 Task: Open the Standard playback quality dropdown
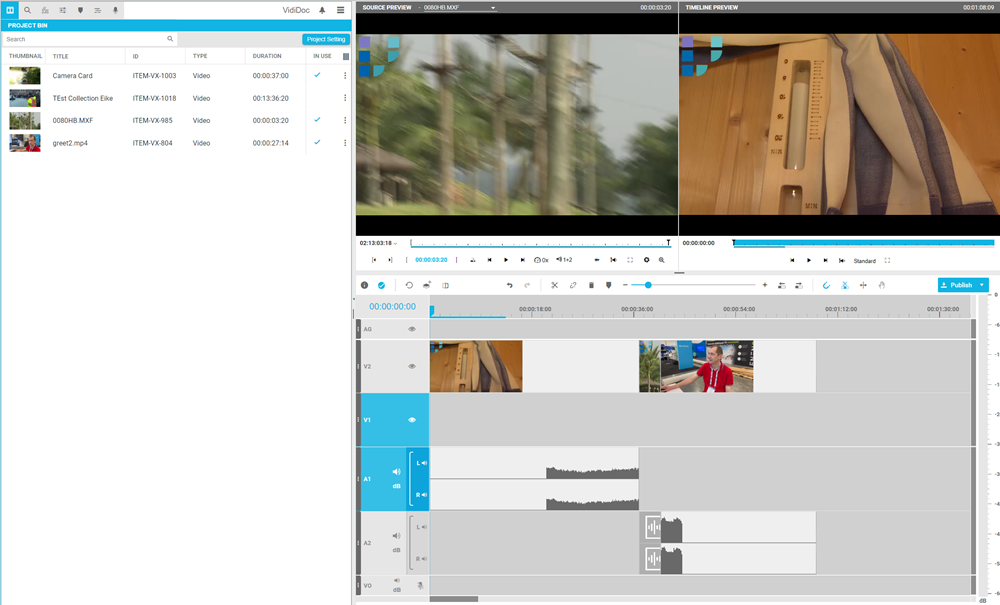pyautogui.click(x=863, y=260)
